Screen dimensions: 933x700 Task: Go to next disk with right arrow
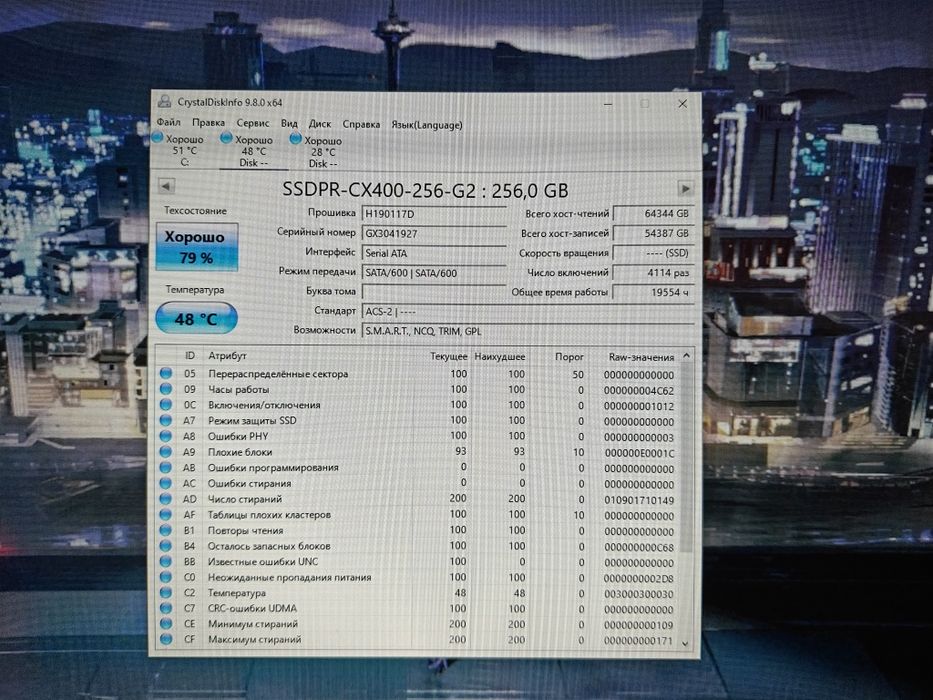coord(685,189)
